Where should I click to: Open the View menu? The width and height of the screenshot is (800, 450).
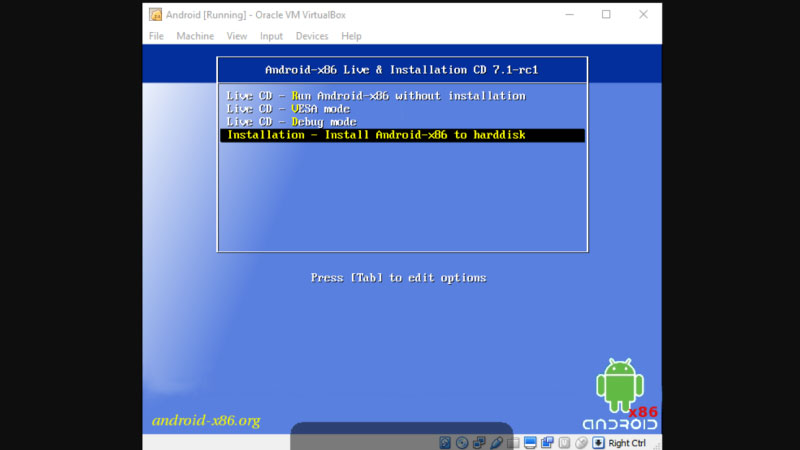click(x=237, y=36)
